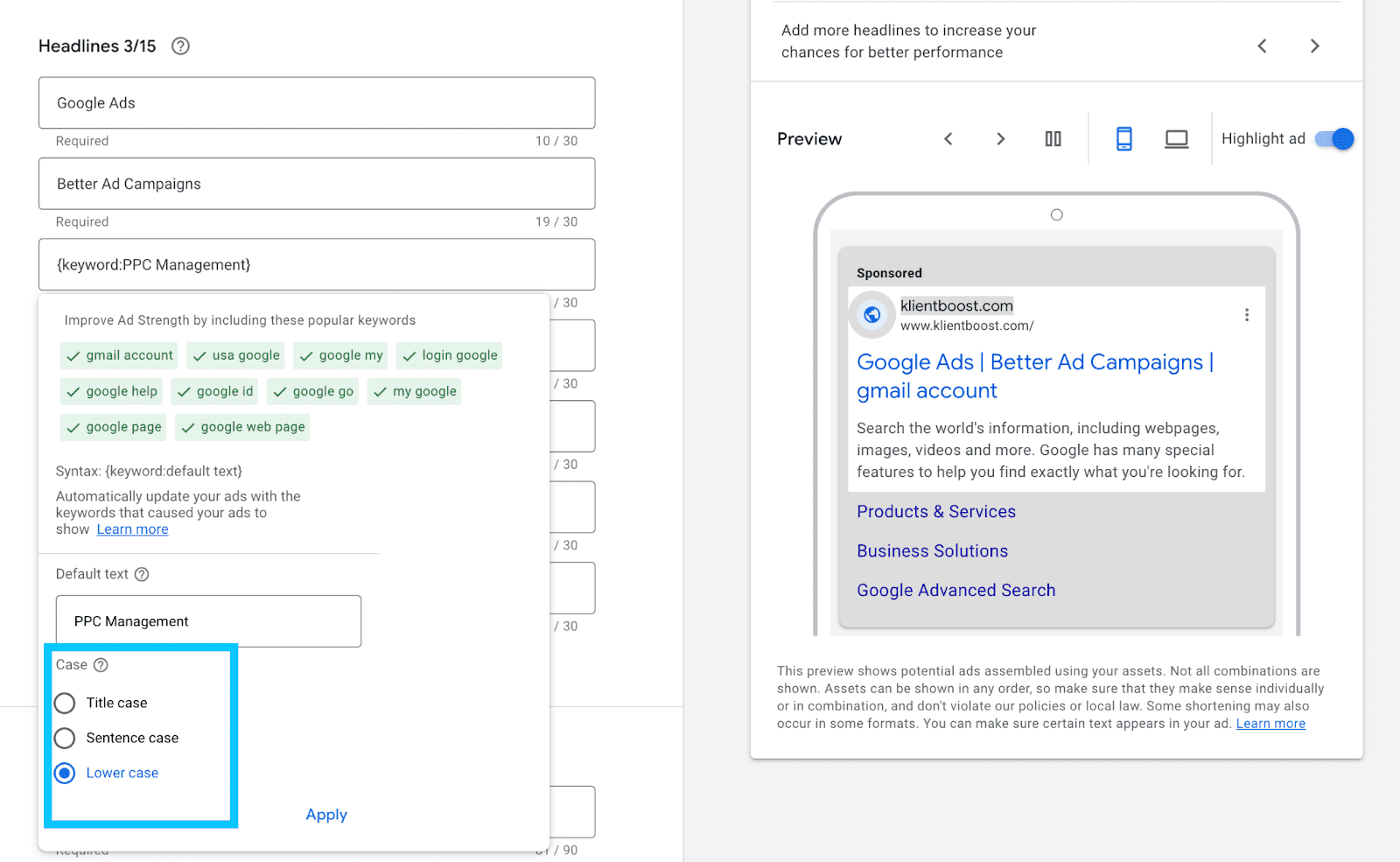Focus the '{keyword:PPC Management}' headline field
Screen dimensions: 1400x862
coord(317,264)
